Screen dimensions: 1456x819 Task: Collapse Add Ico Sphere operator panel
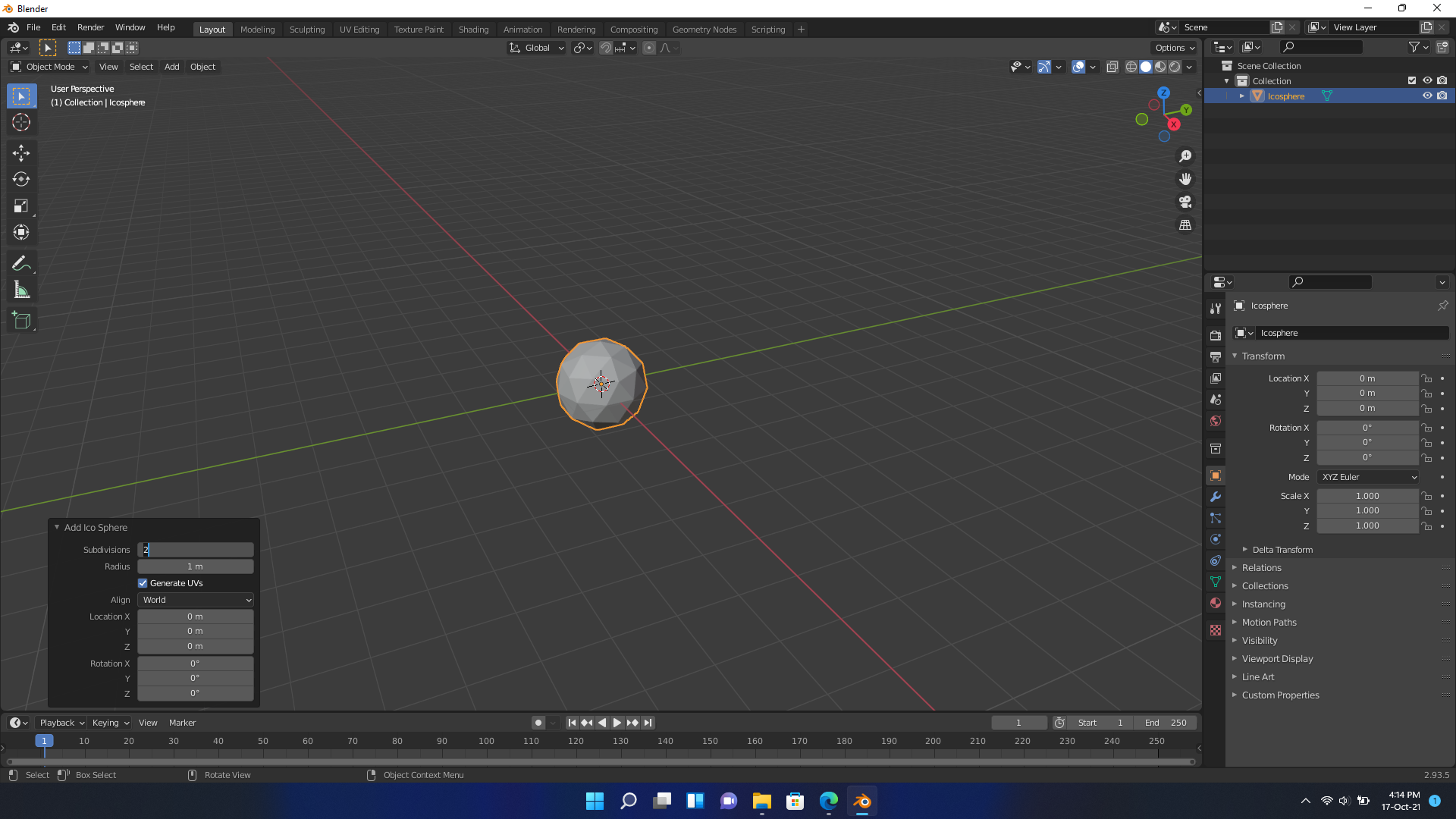pos(57,527)
